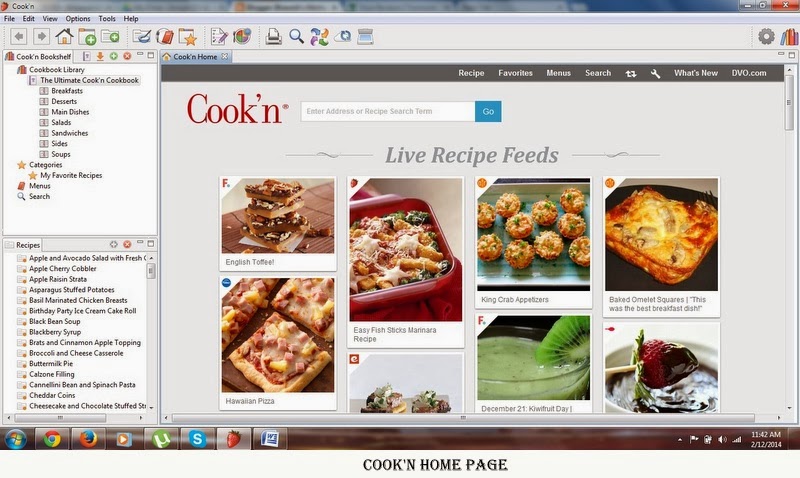Click the favorites star window toolbar icon
This screenshot has height=478, width=800.
pyautogui.click(x=187, y=37)
